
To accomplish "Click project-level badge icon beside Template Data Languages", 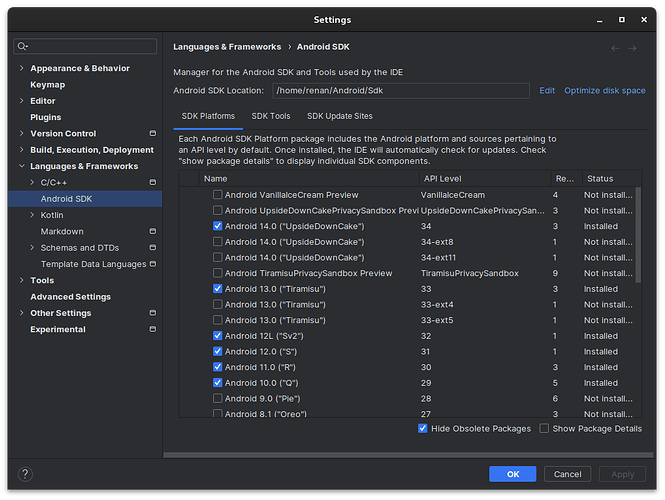I will tap(153, 264).
